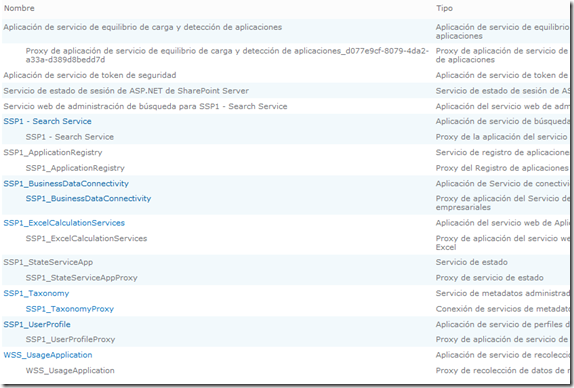Click type cell Aplicación de servicio de recolección
This screenshot has height=388, width=574.
pos(502,355)
